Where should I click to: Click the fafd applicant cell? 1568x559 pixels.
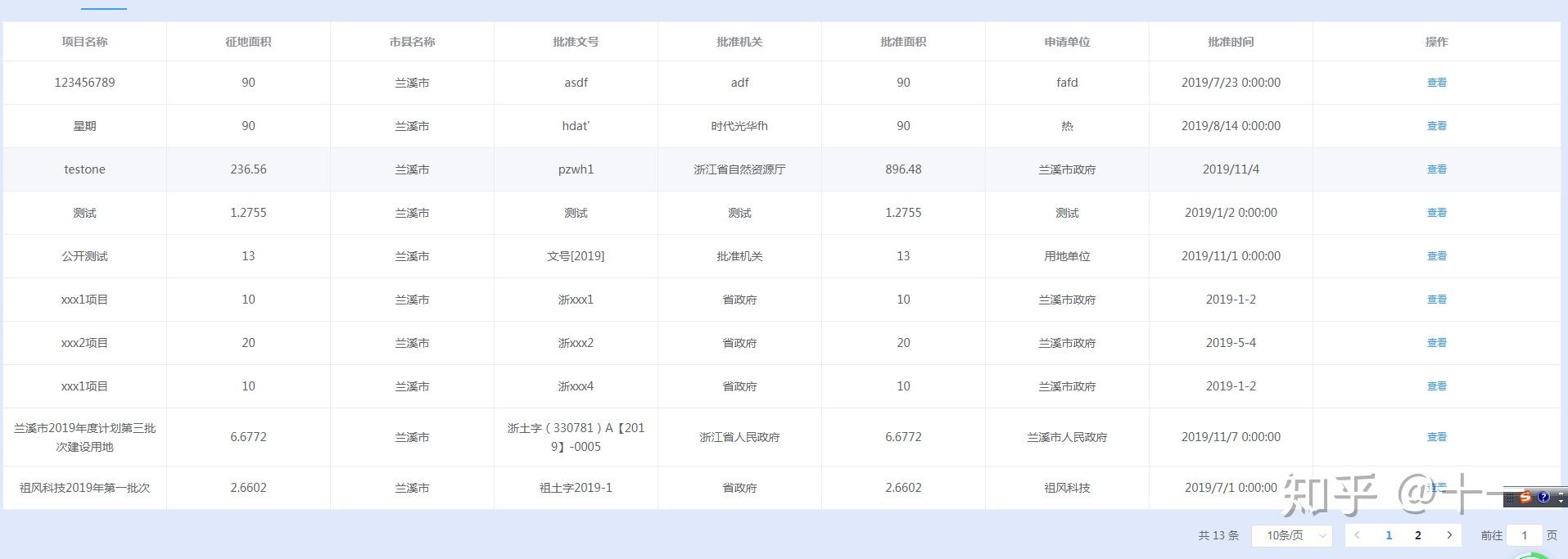(1067, 83)
